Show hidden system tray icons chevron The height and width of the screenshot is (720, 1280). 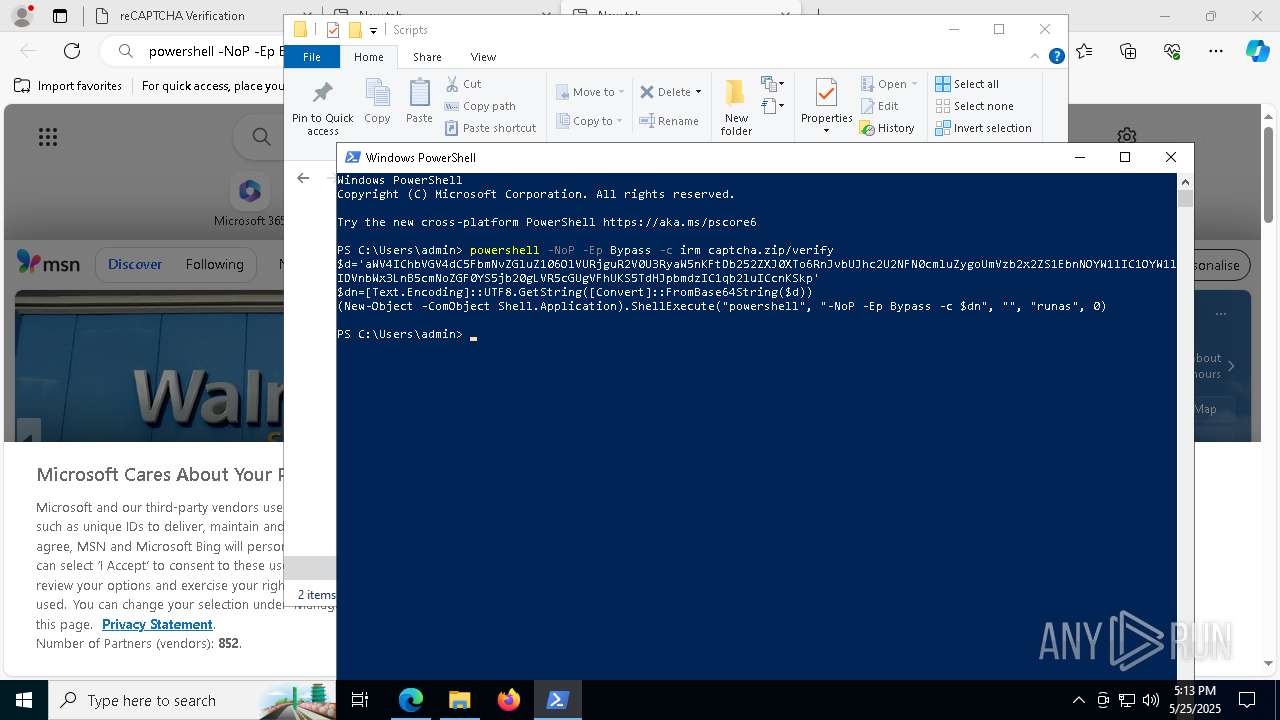1078,700
